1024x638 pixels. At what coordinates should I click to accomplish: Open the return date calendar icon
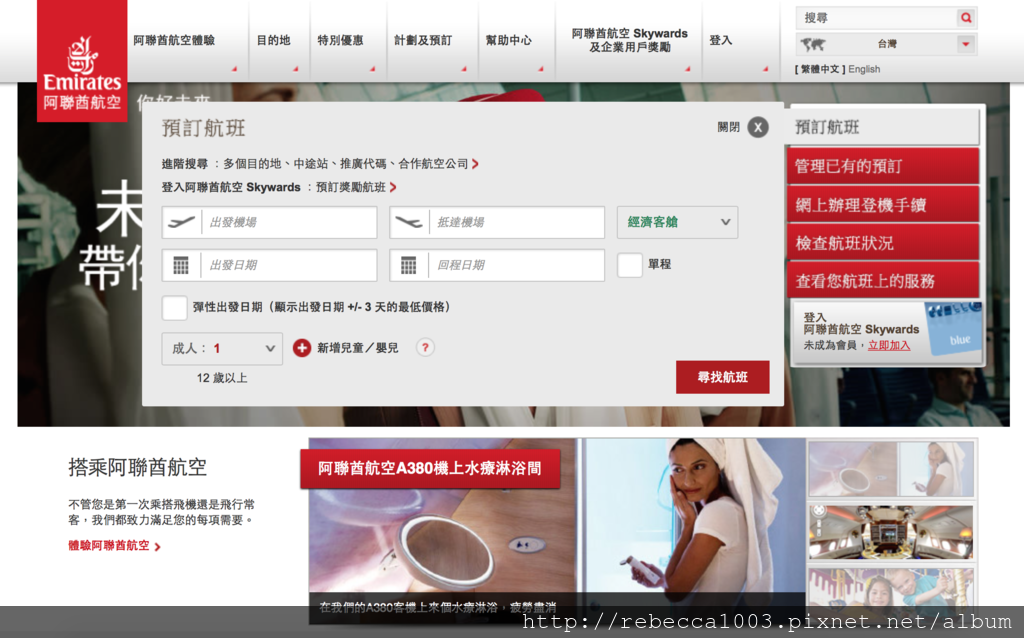point(408,265)
